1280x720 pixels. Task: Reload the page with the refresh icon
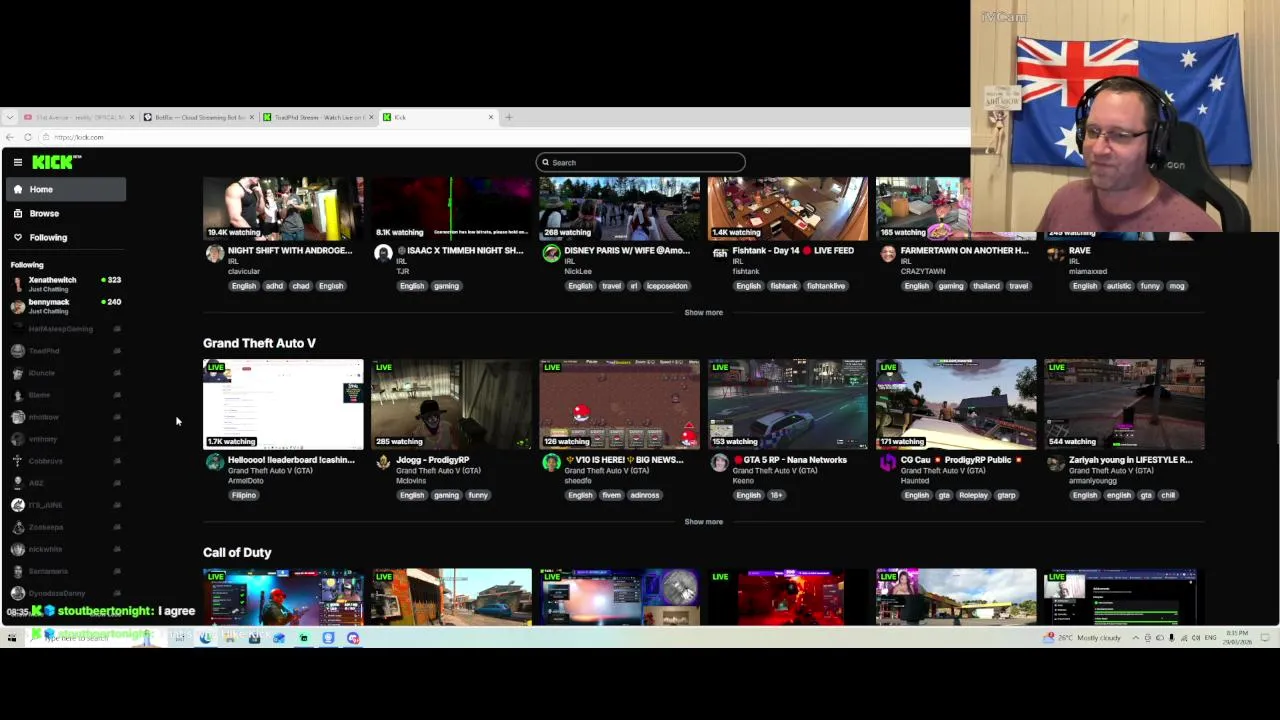[x=27, y=137]
